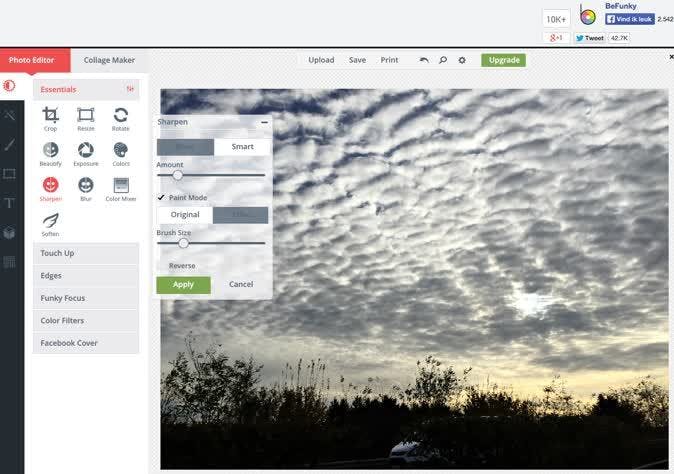Open the Text 'T' sidebar icon
674x474 pixels.
tap(9, 203)
